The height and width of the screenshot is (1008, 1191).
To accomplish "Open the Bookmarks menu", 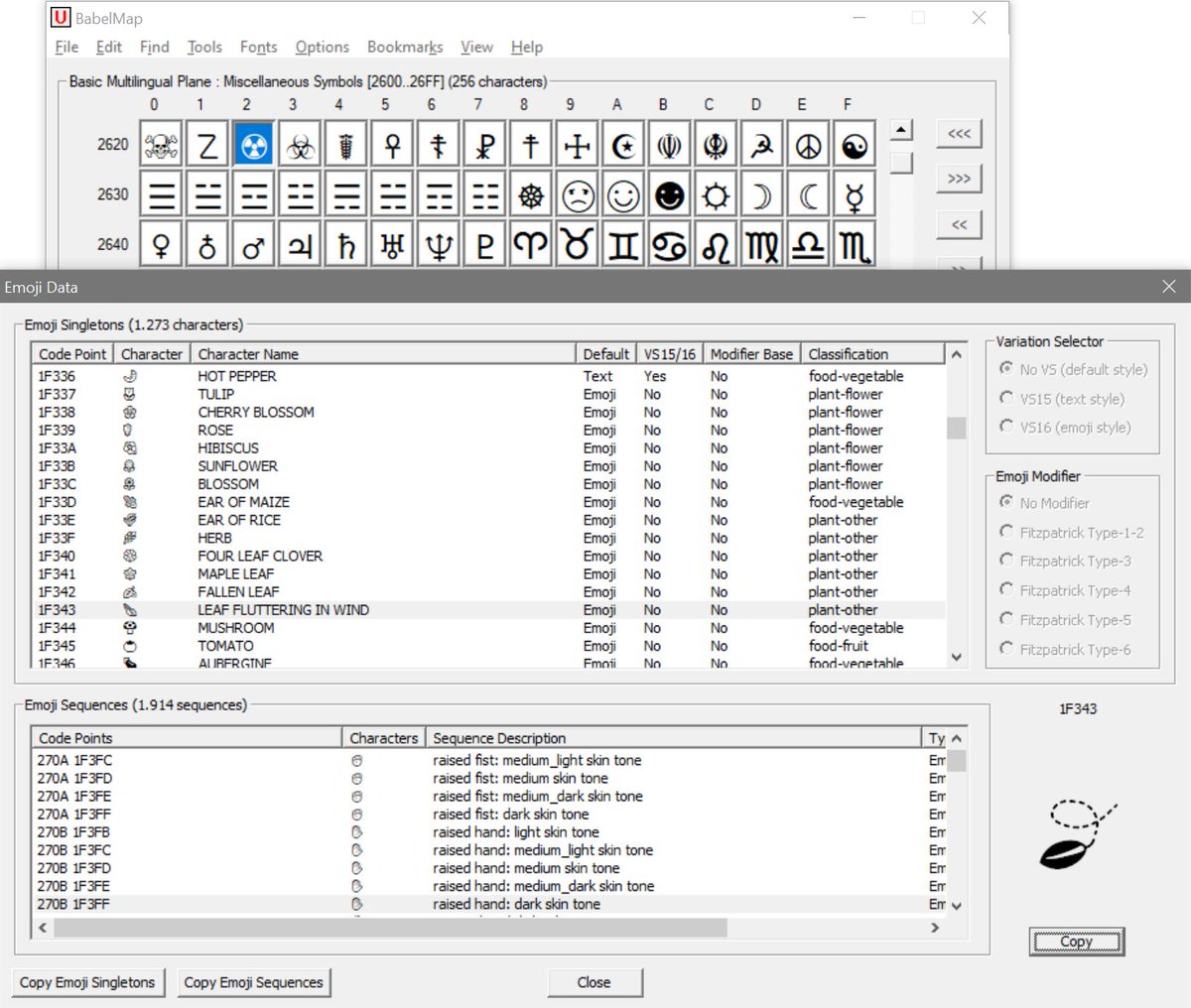I will pyautogui.click(x=404, y=47).
